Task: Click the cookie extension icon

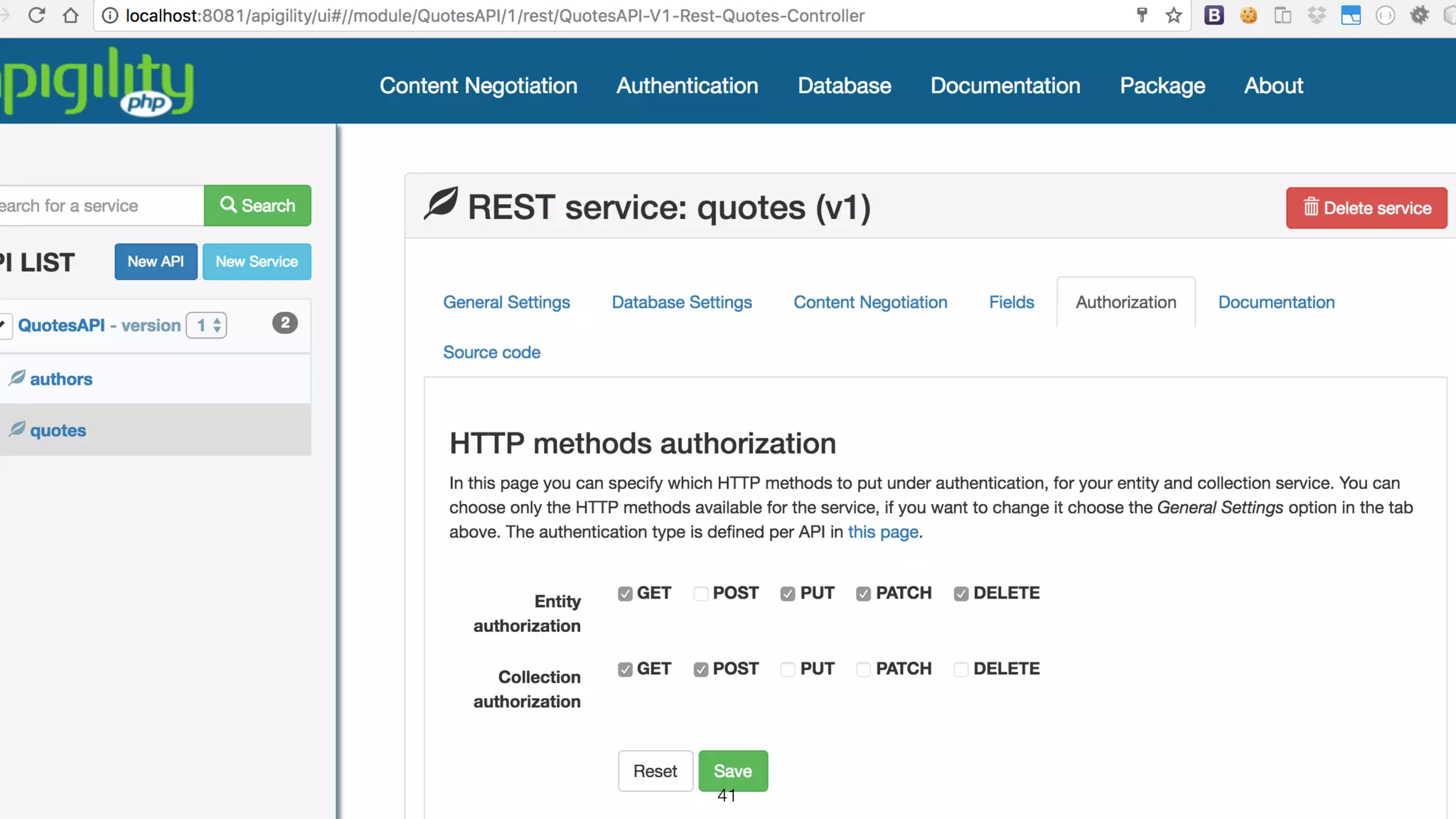Action: (x=1248, y=15)
